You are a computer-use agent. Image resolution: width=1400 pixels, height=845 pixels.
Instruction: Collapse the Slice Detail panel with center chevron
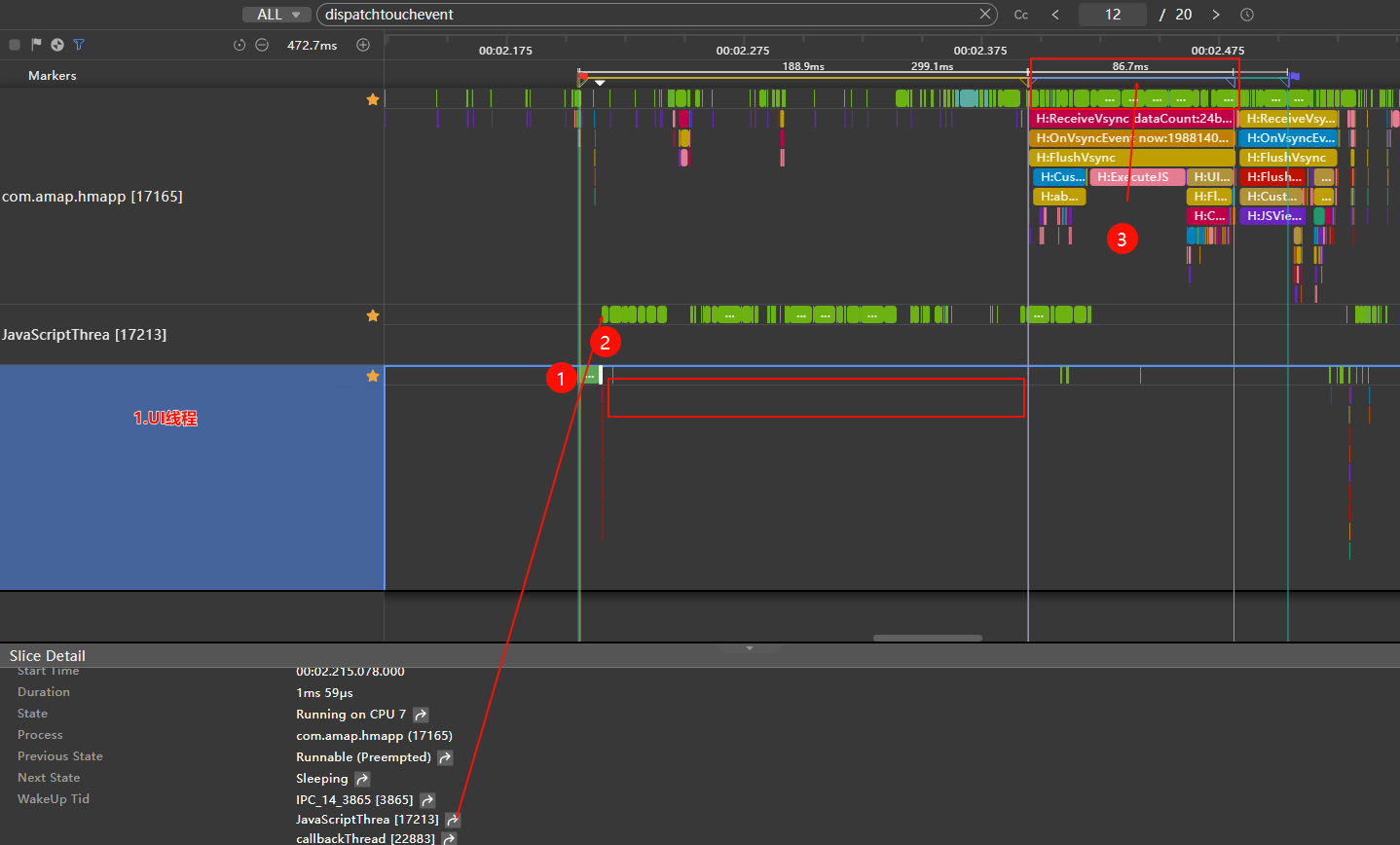750,648
